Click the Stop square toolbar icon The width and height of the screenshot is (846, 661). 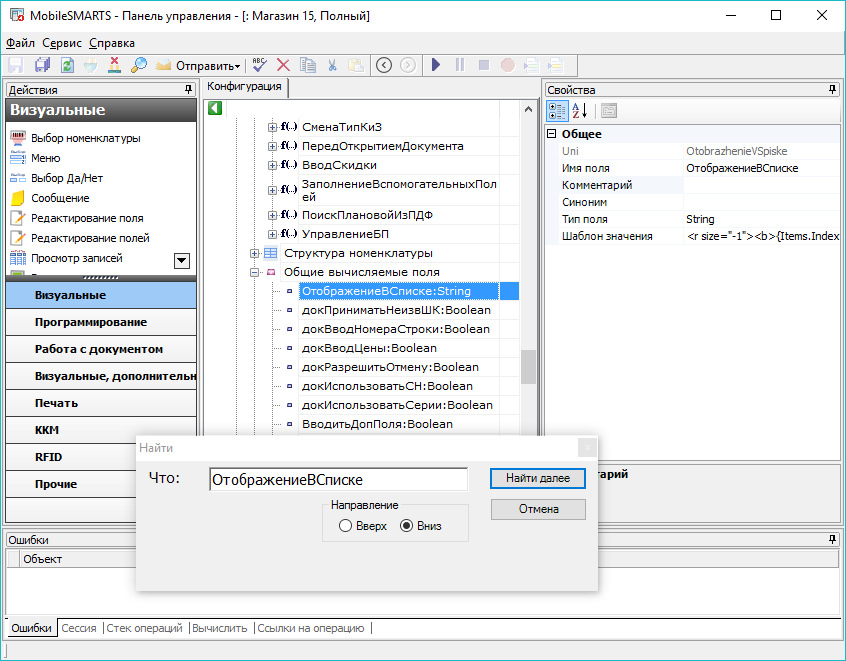click(484, 65)
